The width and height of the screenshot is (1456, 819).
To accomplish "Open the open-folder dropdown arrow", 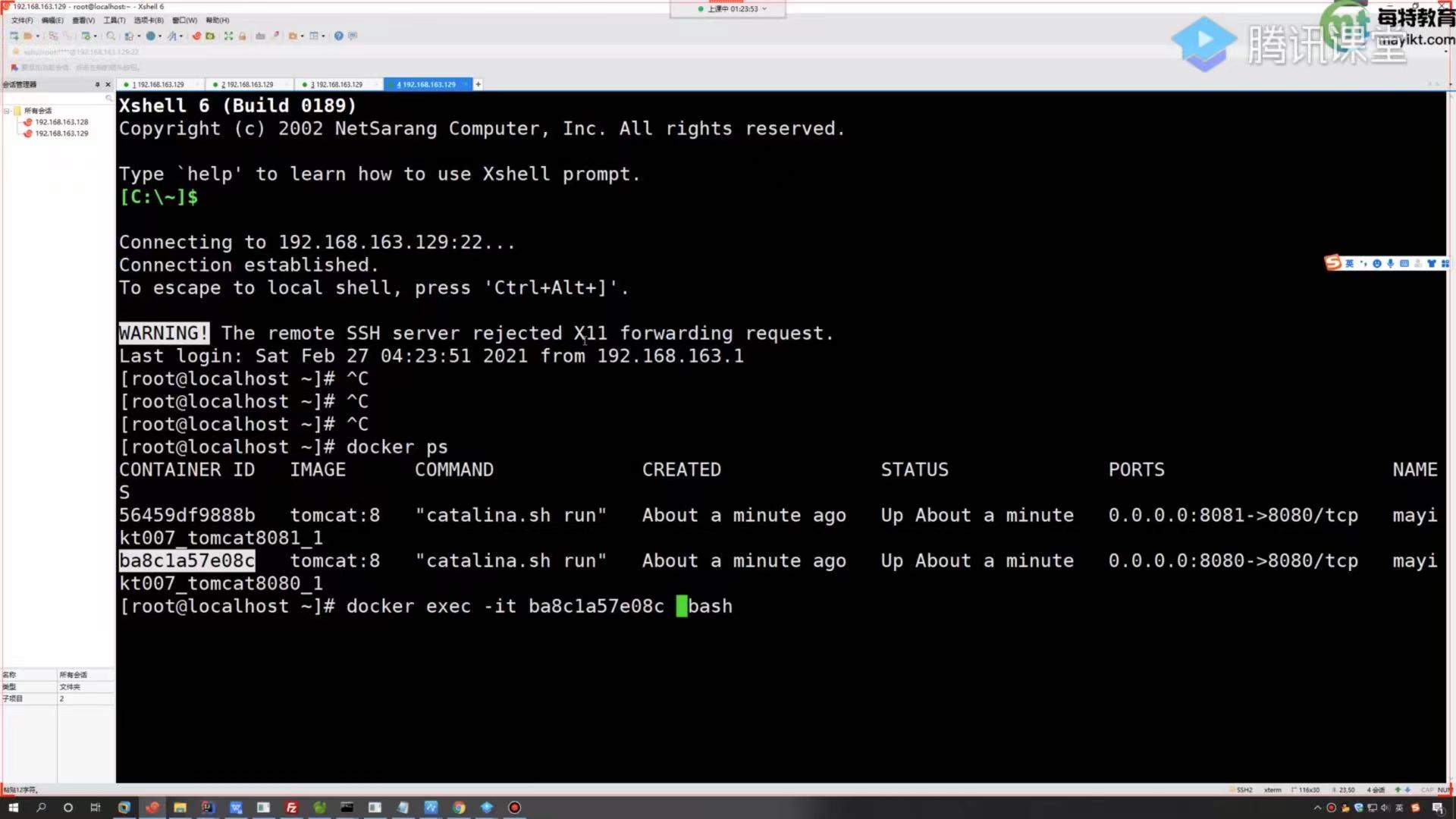I will [x=37, y=36].
